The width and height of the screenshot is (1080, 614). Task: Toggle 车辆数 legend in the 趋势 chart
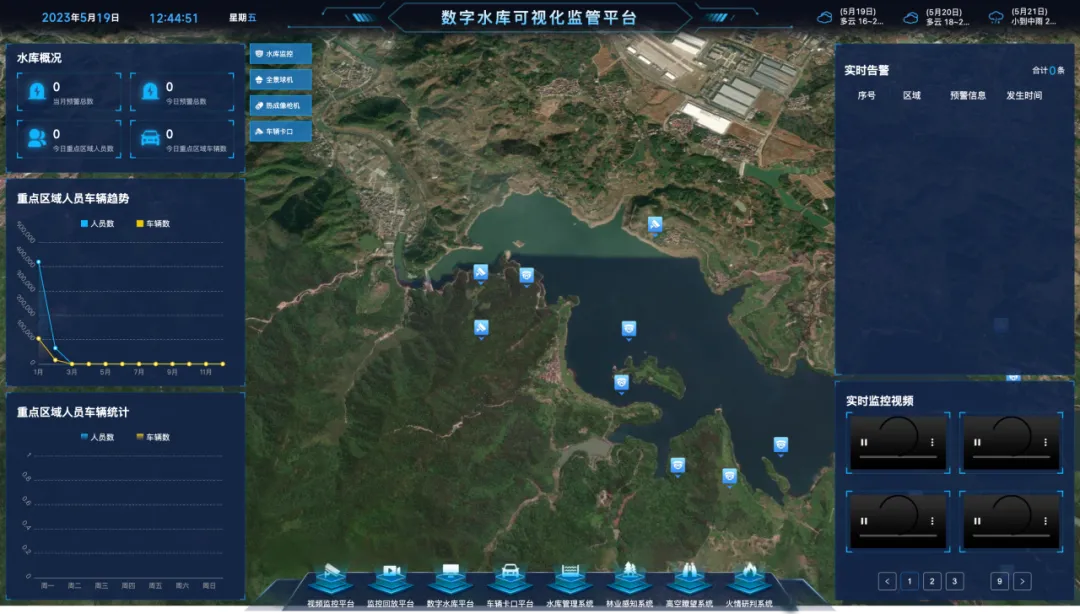[153, 224]
